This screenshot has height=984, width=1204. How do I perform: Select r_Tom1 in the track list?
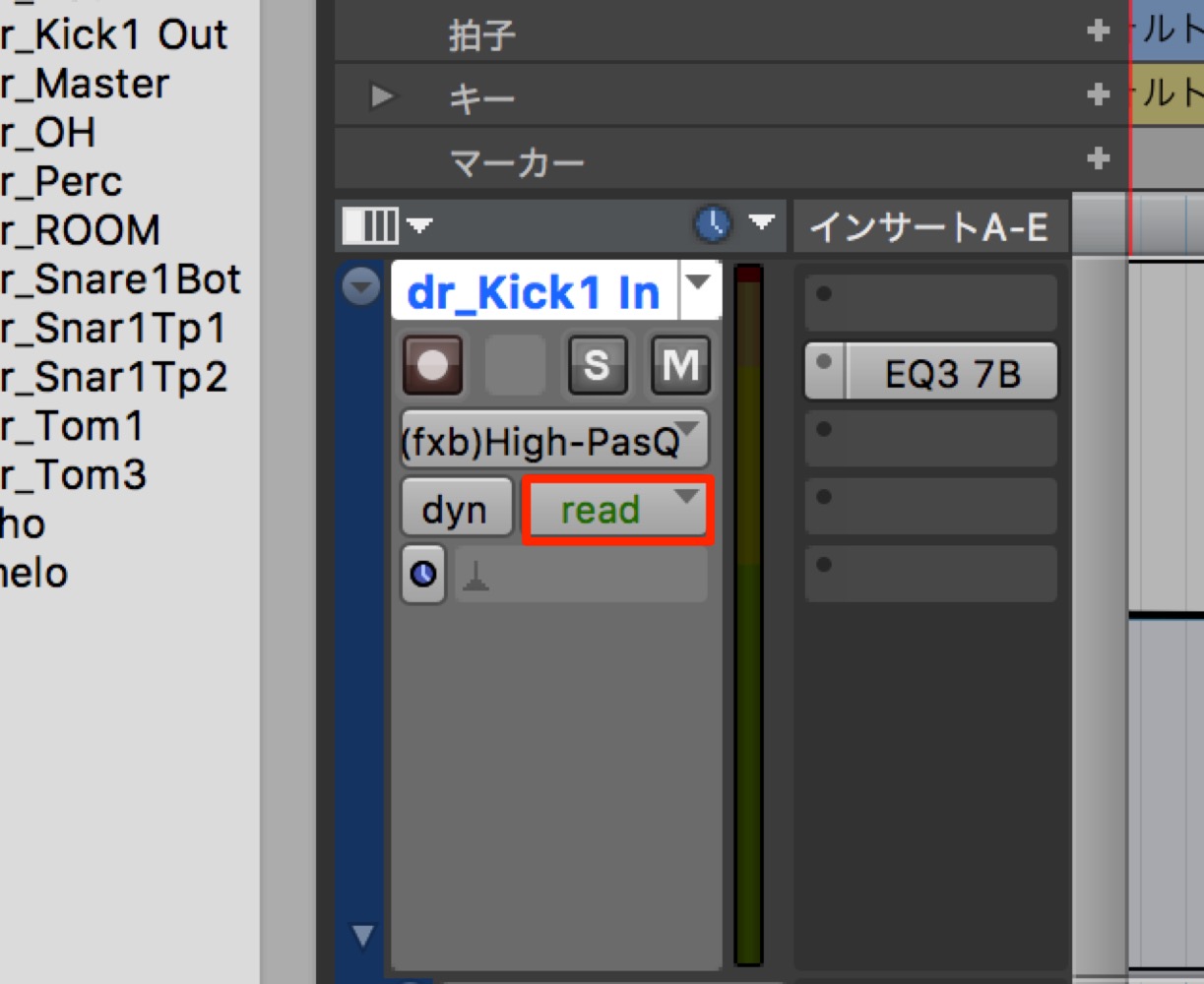point(73,426)
